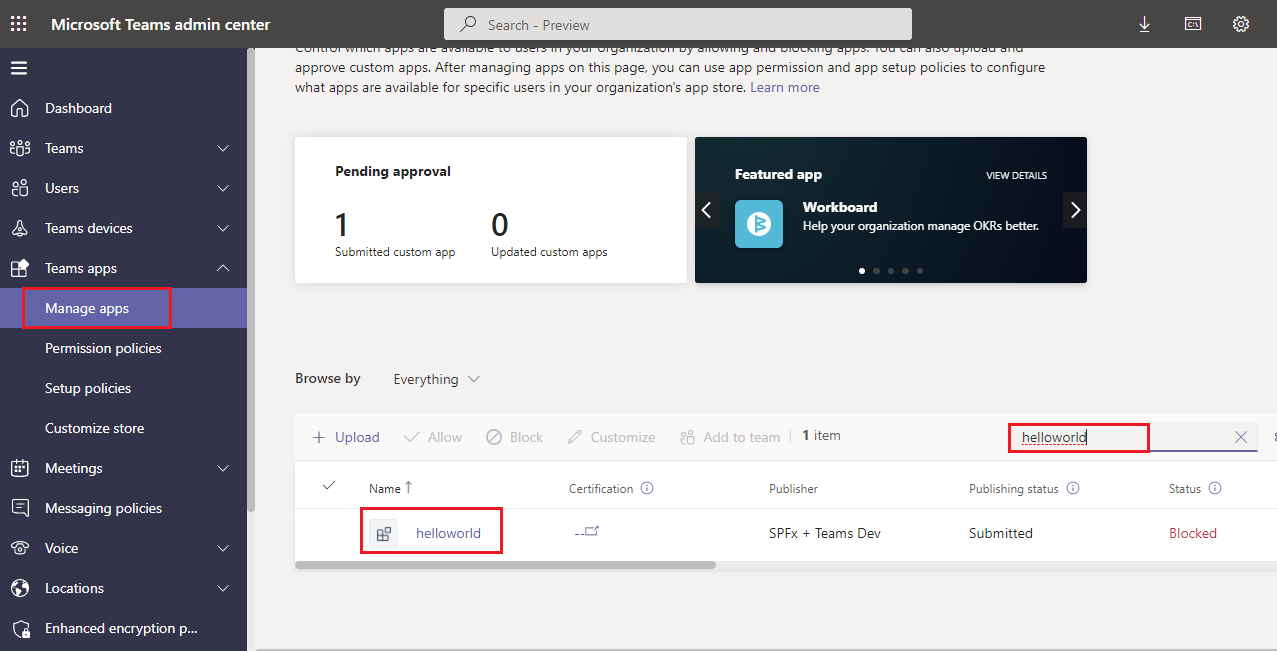Click the certification dash icon for helloworld
The image size is (1277, 651).
[587, 532]
